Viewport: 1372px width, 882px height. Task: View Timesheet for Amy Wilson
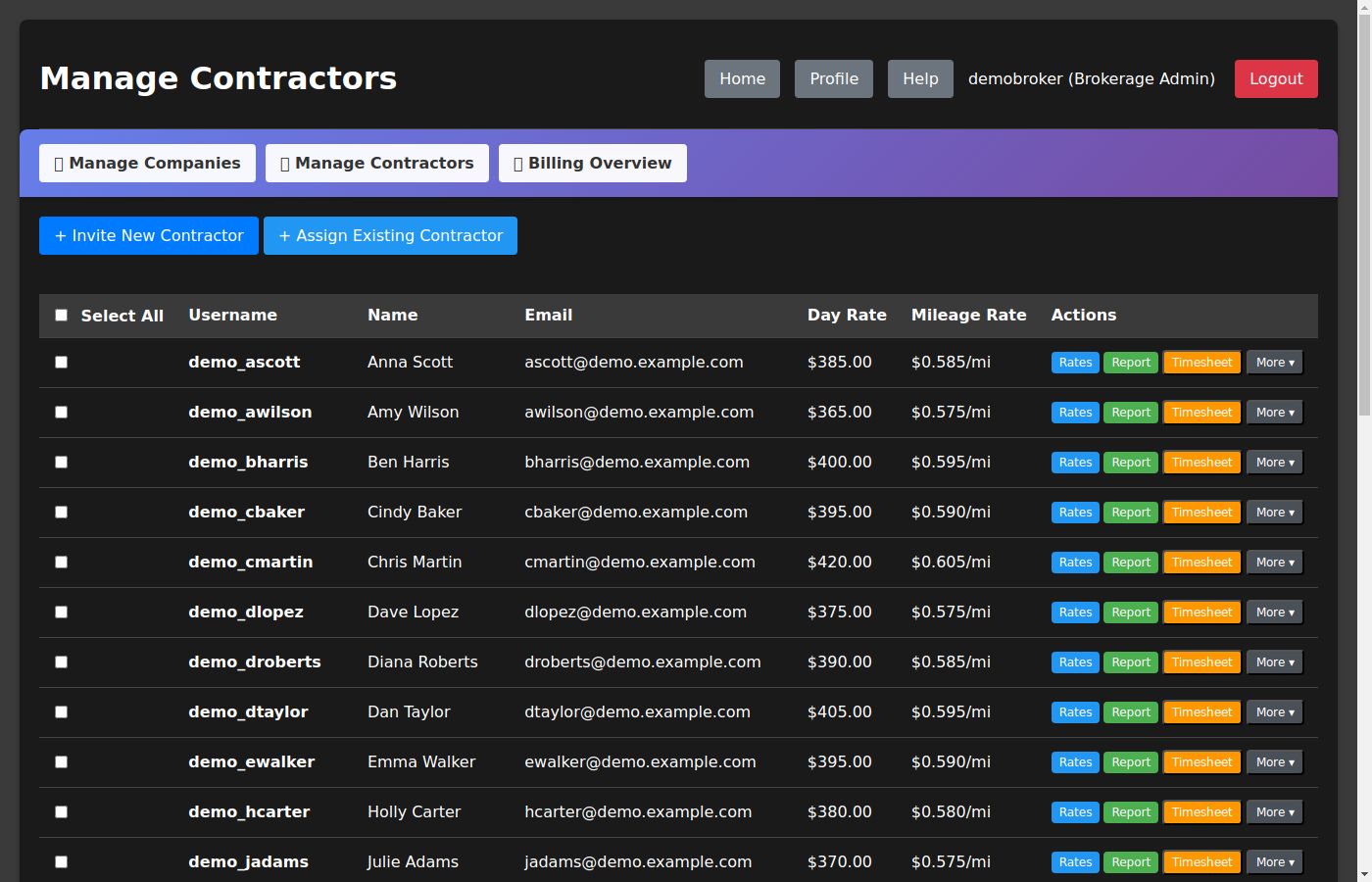(1201, 413)
